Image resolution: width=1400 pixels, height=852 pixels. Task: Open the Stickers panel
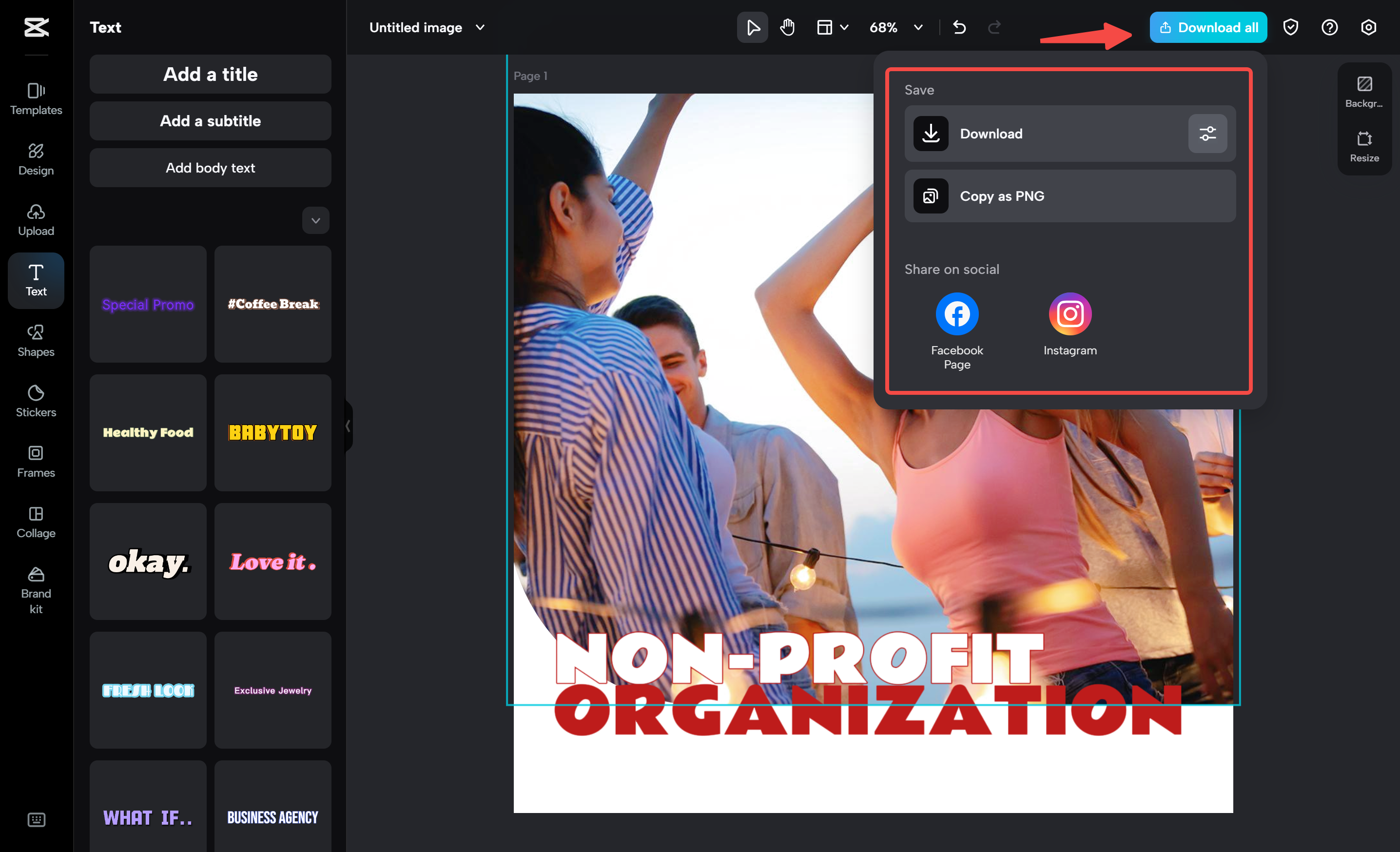coord(36,401)
